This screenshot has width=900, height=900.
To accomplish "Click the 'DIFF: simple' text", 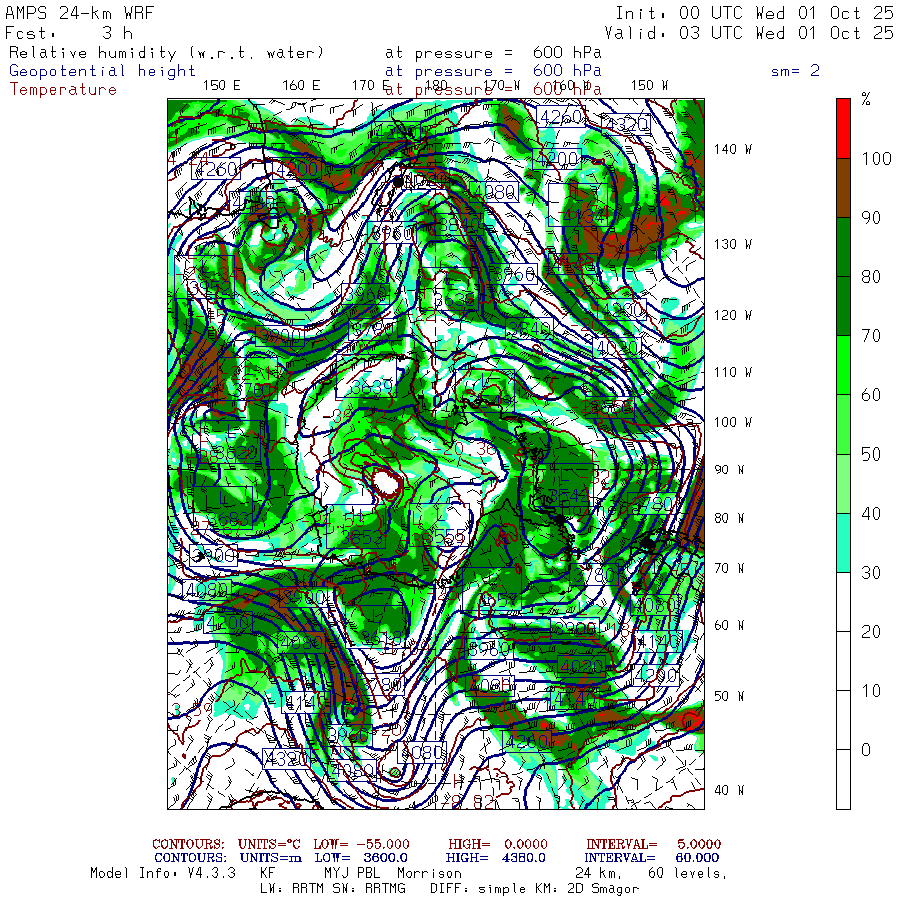I will pyautogui.click(x=479, y=889).
